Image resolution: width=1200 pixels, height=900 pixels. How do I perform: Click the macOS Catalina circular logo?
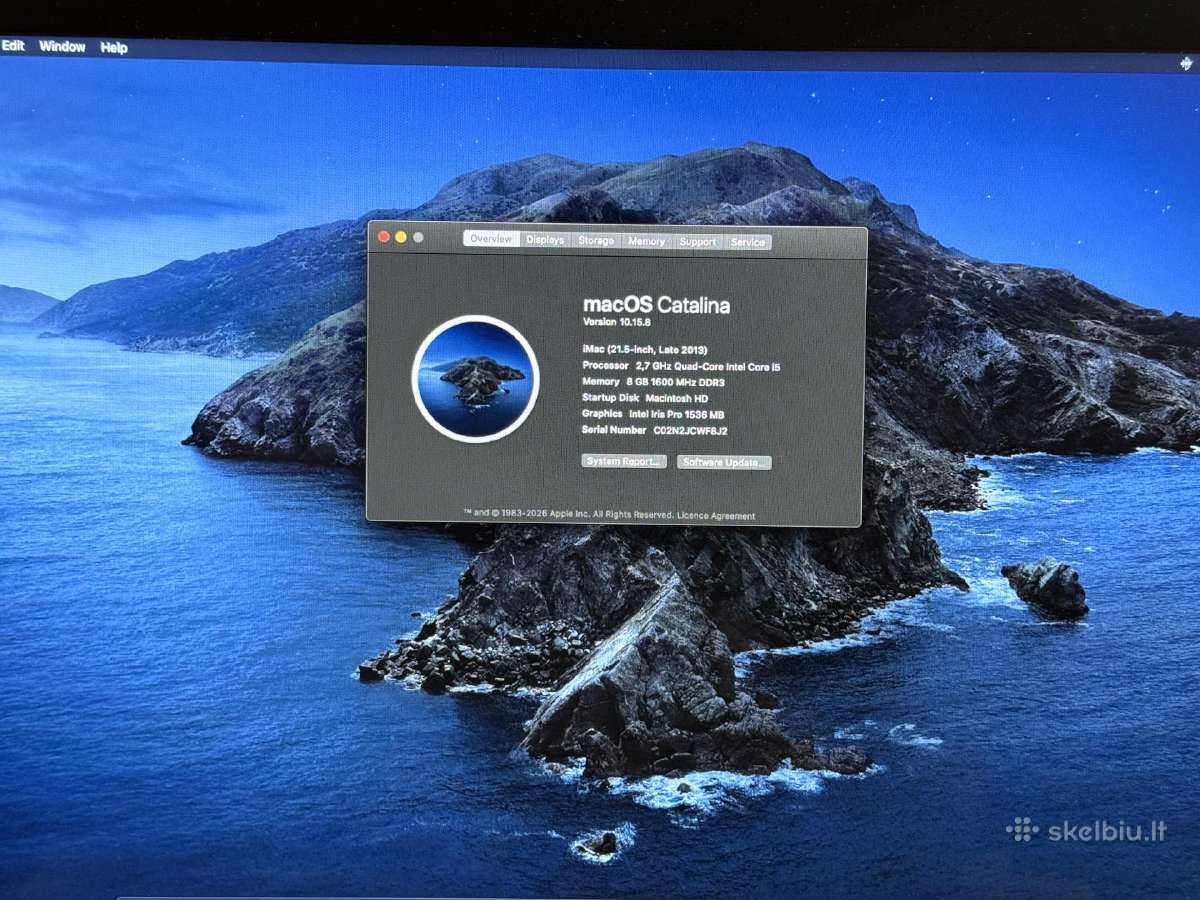(476, 378)
